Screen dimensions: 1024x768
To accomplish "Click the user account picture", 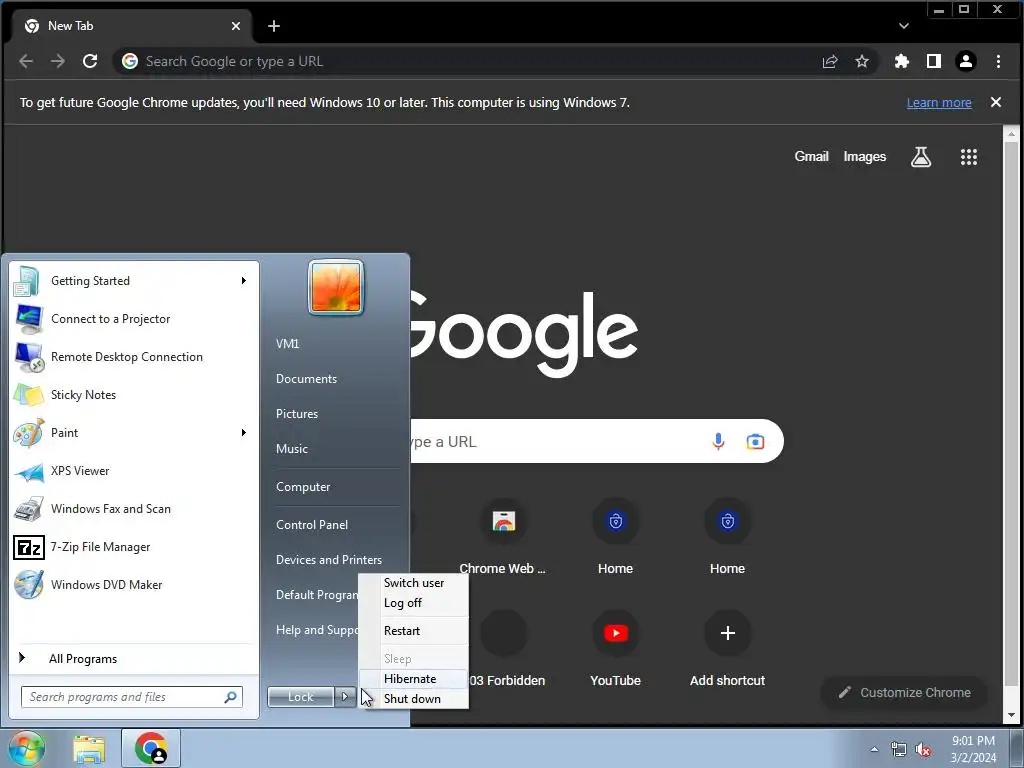I will pyautogui.click(x=336, y=287).
